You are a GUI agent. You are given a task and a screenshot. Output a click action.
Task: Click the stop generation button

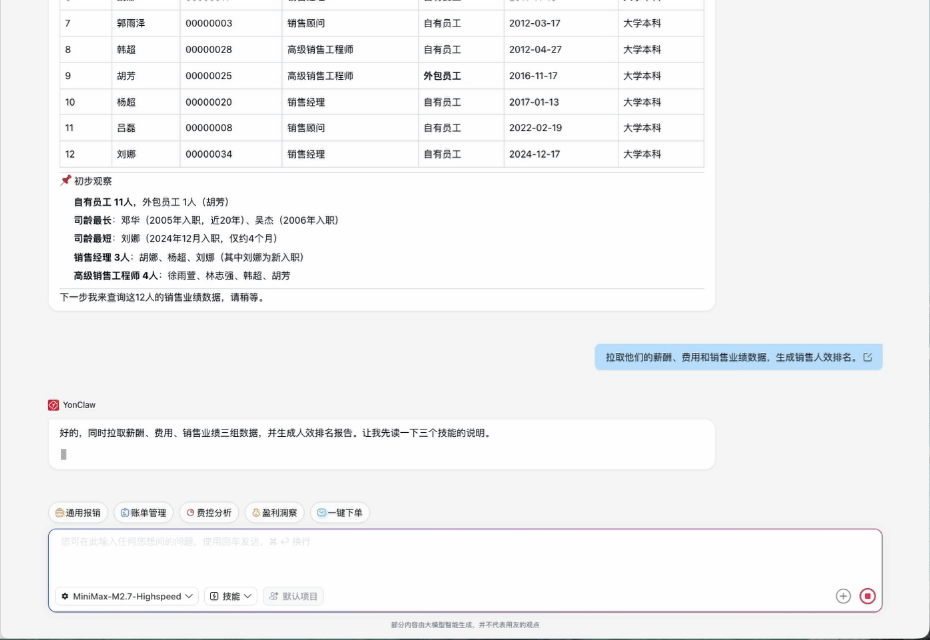pos(867,596)
